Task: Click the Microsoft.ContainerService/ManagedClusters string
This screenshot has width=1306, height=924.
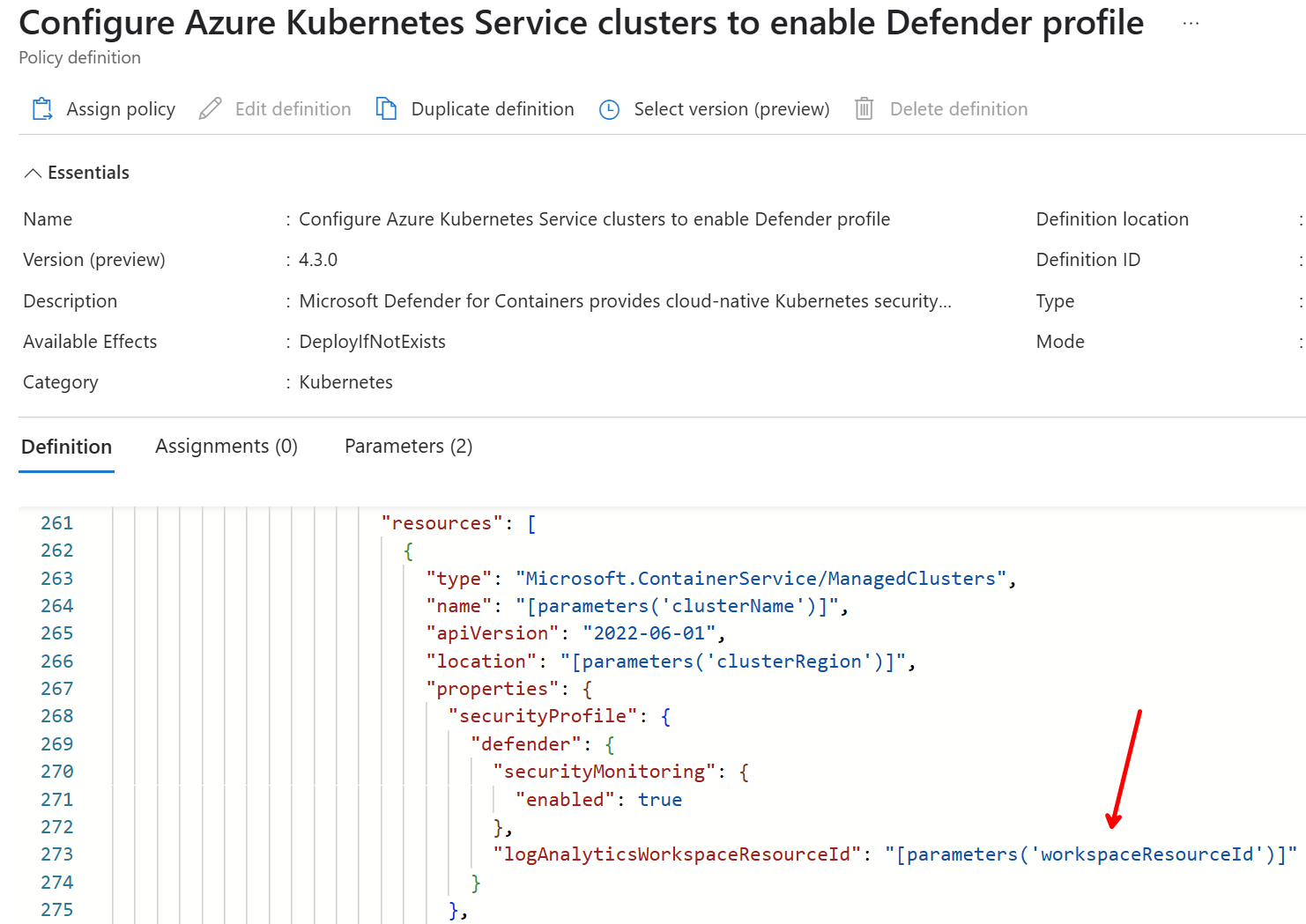Action: [761, 579]
